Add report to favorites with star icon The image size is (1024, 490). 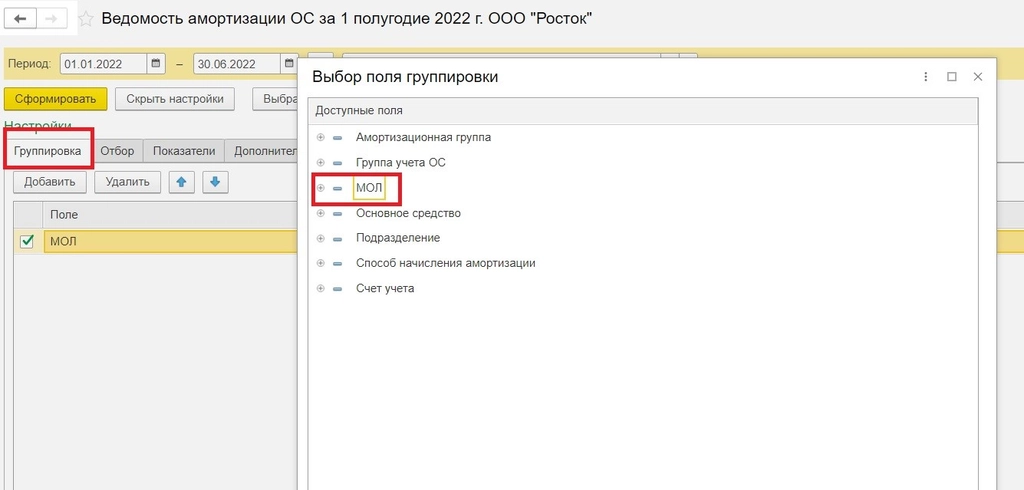click(86, 19)
